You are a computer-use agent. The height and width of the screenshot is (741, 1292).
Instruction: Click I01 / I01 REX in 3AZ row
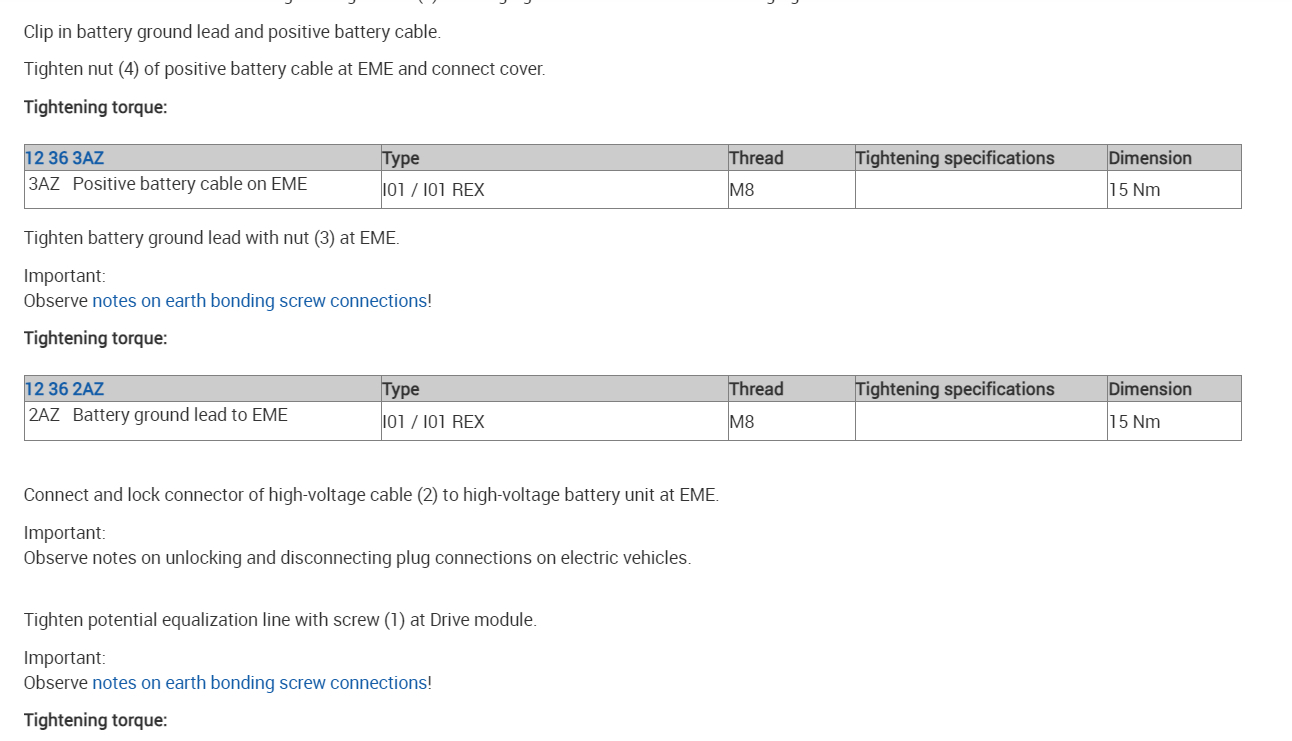coord(433,190)
